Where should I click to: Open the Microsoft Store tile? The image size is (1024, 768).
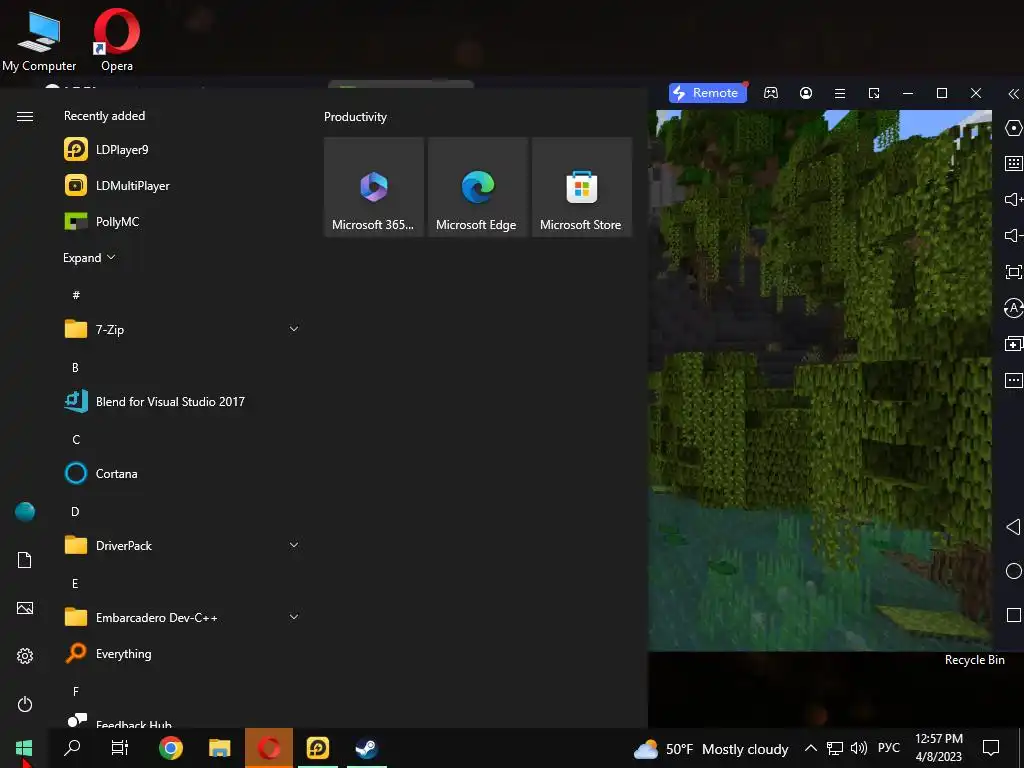pos(581,187)
